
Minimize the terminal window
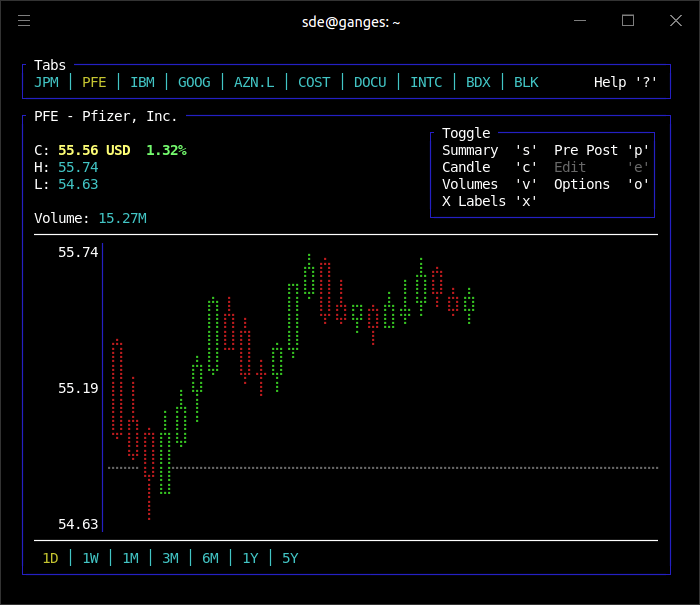580,21
